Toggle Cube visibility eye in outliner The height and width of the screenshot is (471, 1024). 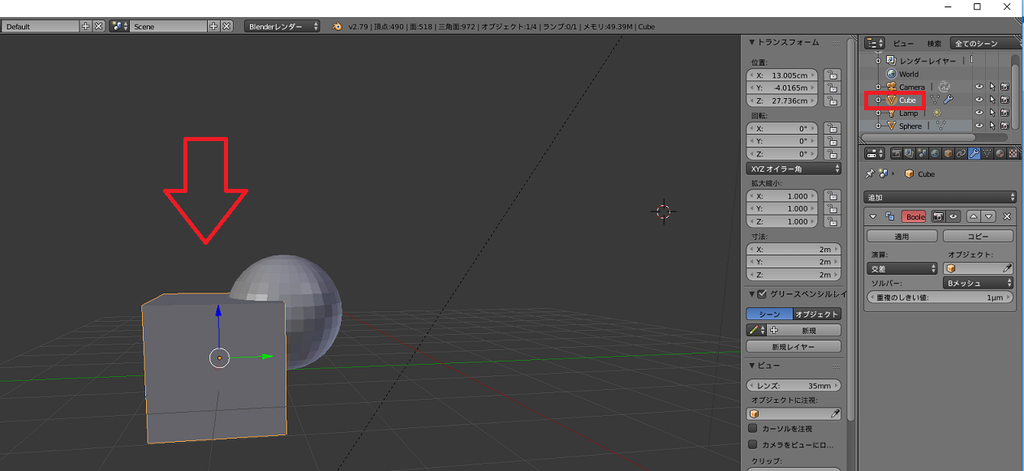pos(979,100)
